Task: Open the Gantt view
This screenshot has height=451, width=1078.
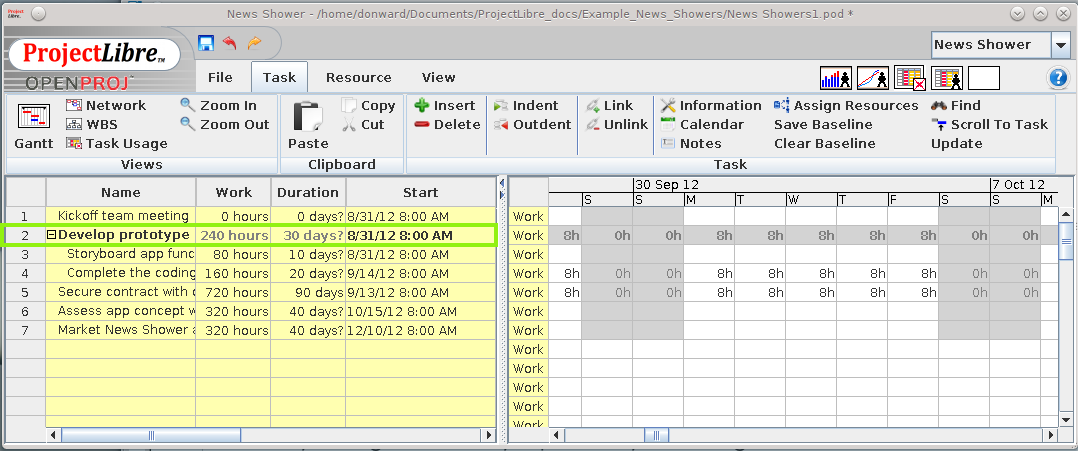Action: [x=34, y=126]
